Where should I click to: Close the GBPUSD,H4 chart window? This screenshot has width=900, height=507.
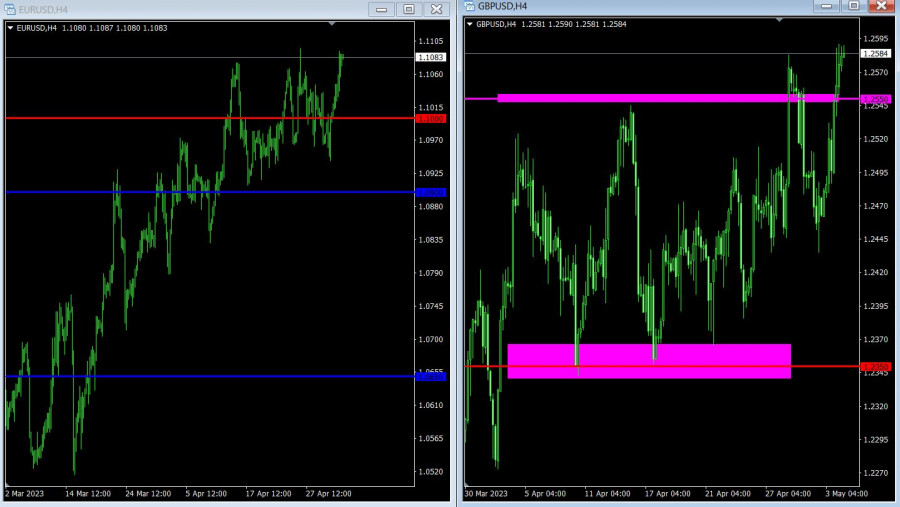tap(879, 5)
